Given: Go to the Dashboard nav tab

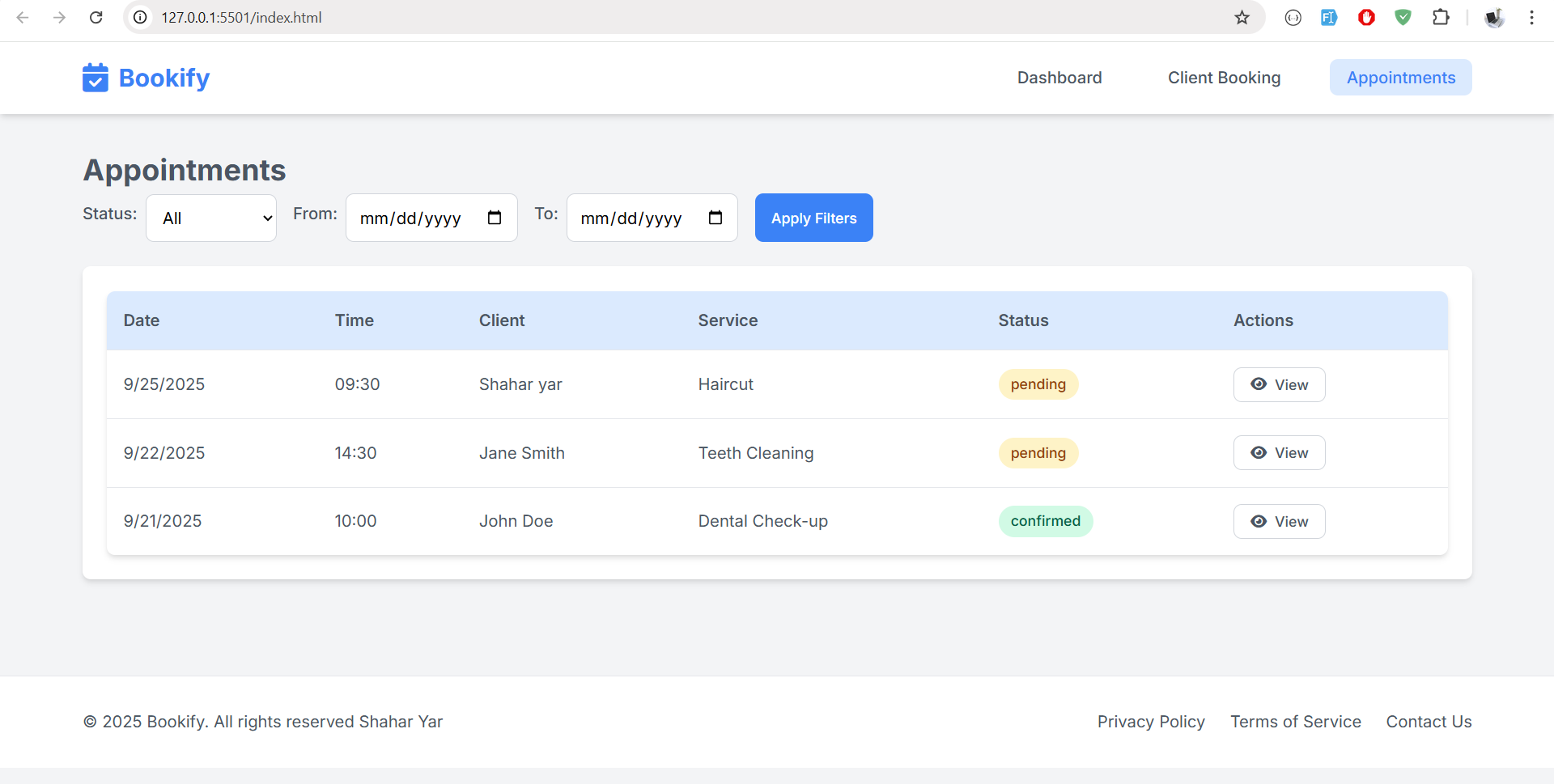Looking at the screenshot, I should pyautogui.click(x=1059, y=78).
